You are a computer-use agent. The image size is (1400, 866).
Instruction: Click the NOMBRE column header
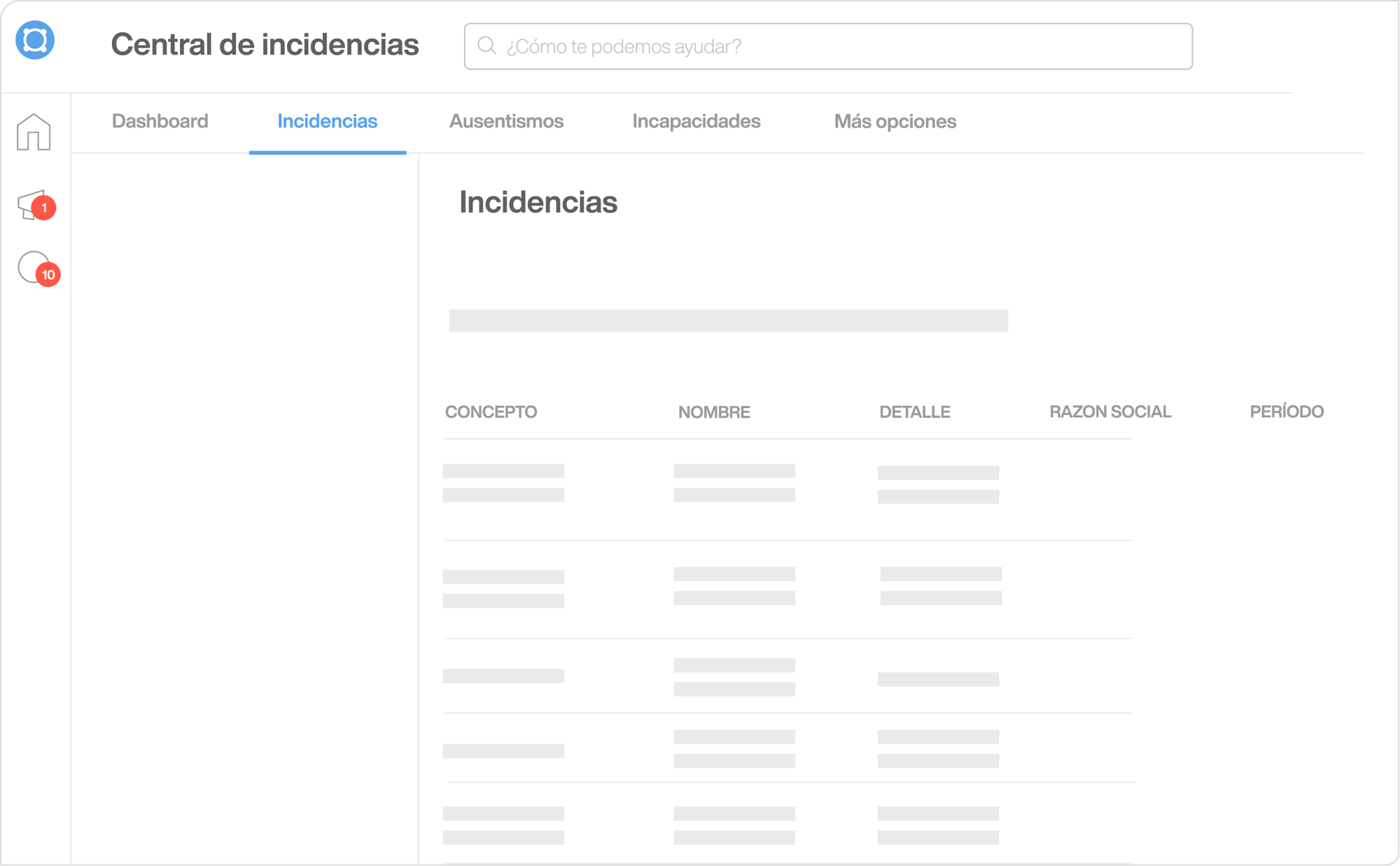tap(713, 412)
